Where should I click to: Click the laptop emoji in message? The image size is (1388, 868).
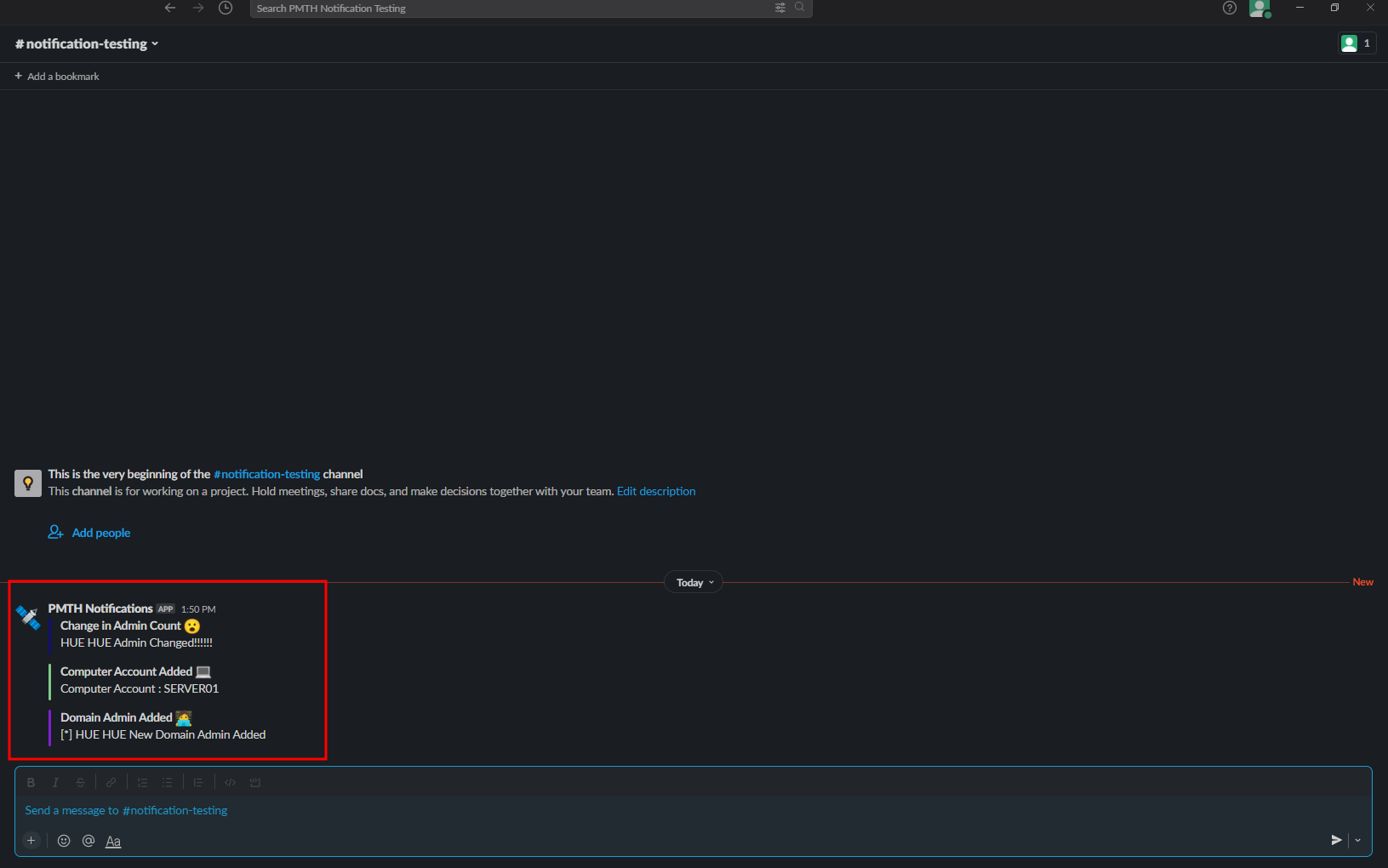pyautogui.click(x=203, y=672)
